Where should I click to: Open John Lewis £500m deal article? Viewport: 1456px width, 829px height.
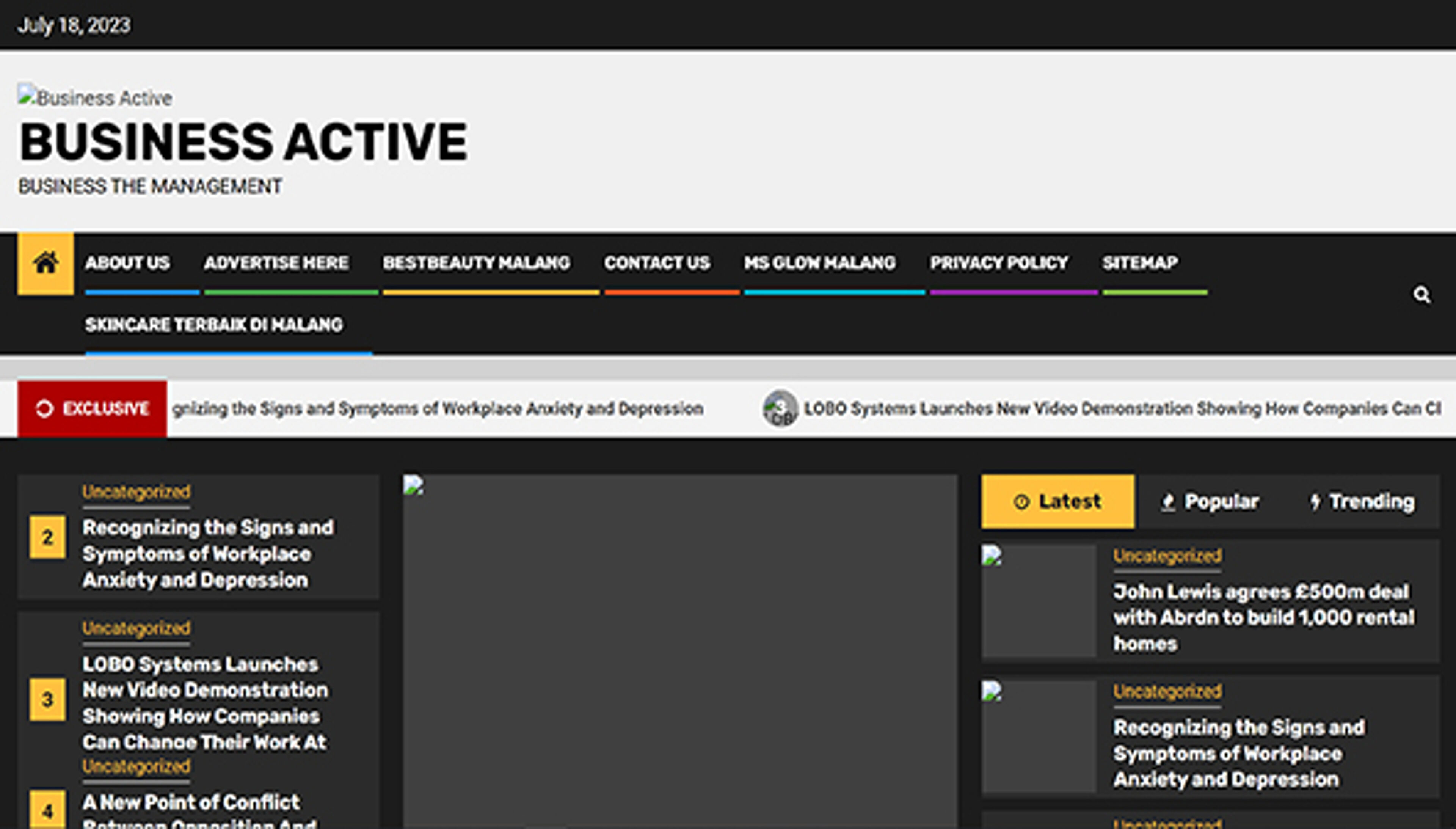click(x=1263, y=617)
